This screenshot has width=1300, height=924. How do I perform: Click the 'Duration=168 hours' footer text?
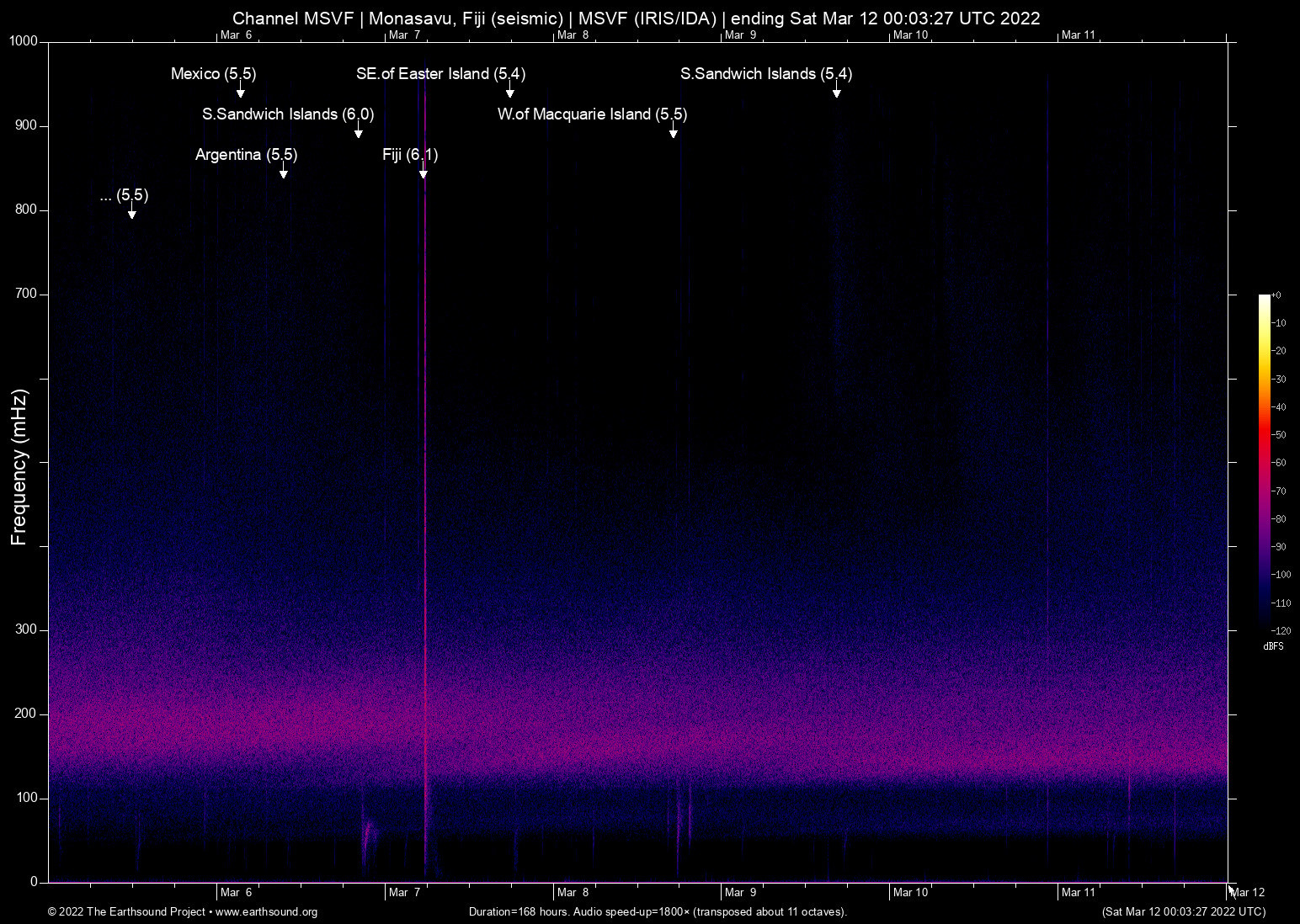click(x=519, y=911)
